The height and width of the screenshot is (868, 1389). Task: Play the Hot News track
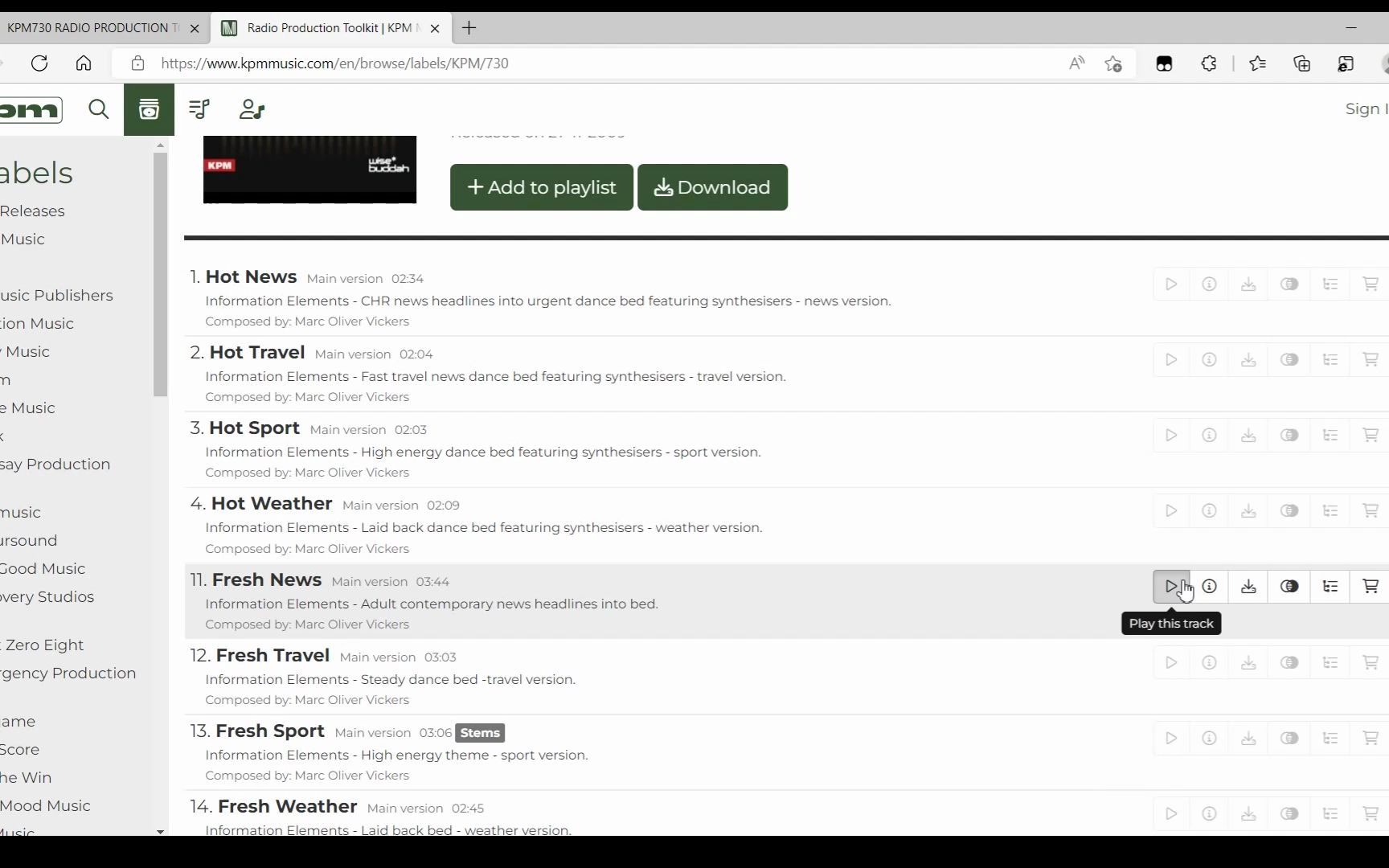(1171, 284)
